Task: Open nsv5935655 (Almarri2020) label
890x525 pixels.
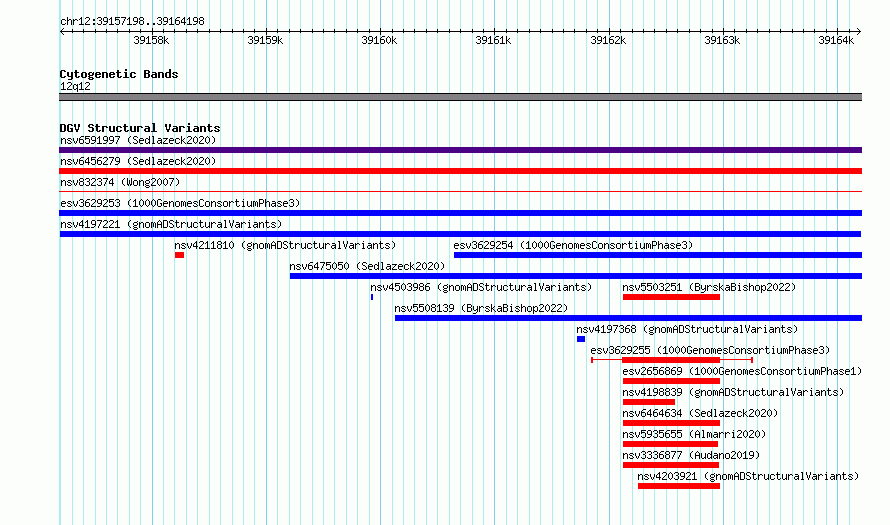Action: pyautogui.click(x=694, y=434)
